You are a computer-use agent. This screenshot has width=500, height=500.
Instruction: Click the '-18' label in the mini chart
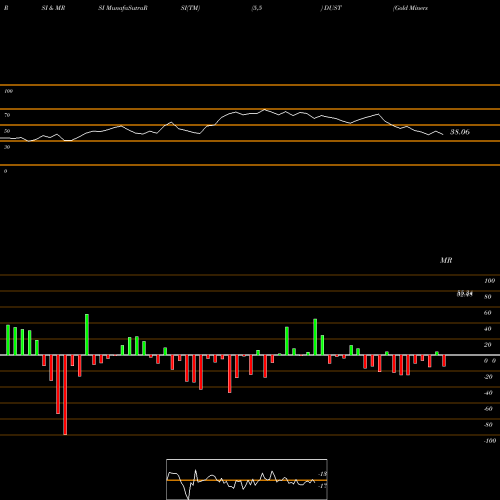323,474
